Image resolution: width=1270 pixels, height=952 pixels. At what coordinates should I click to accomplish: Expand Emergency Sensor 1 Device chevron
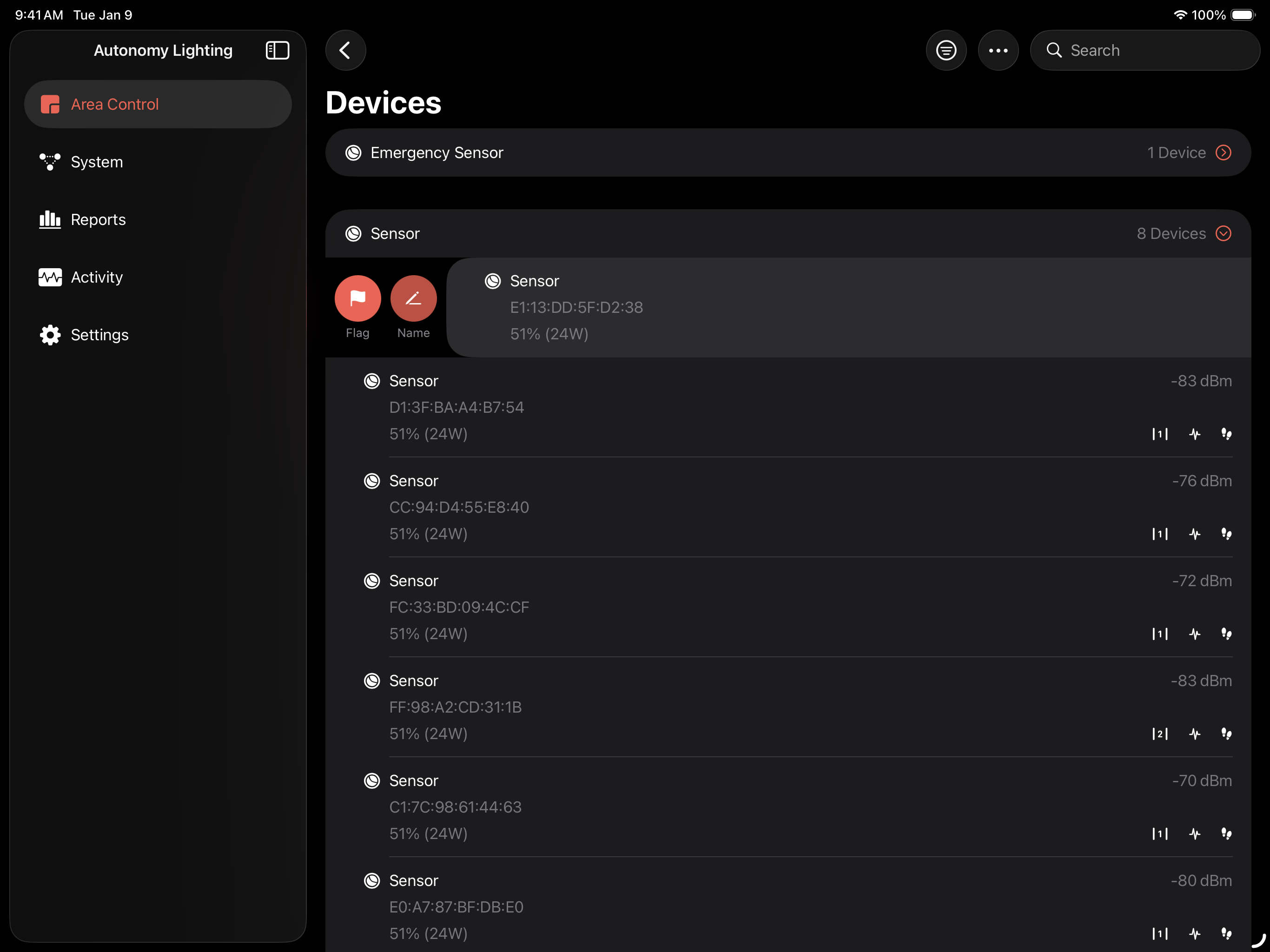pos(1224,153)
